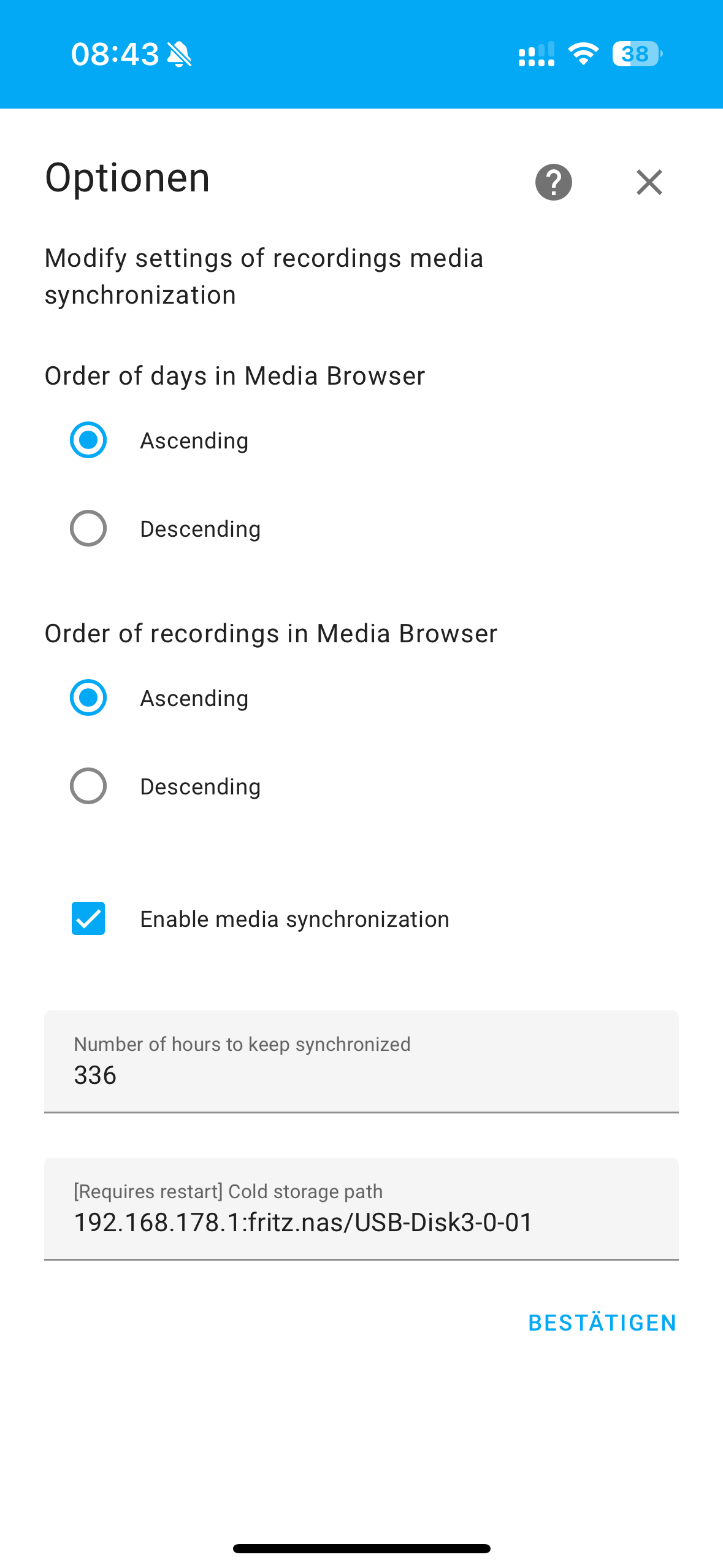Tap the silent bell icon in status bar
The width and height of the screenshot is (723, 1568).
point(180,55)
